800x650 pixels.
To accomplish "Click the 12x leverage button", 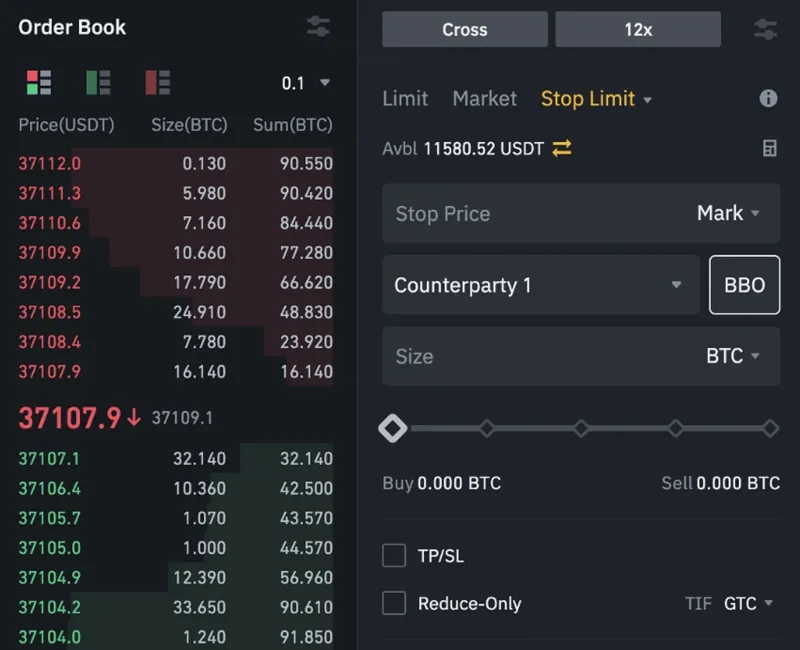I will click(x=638, y=29).
